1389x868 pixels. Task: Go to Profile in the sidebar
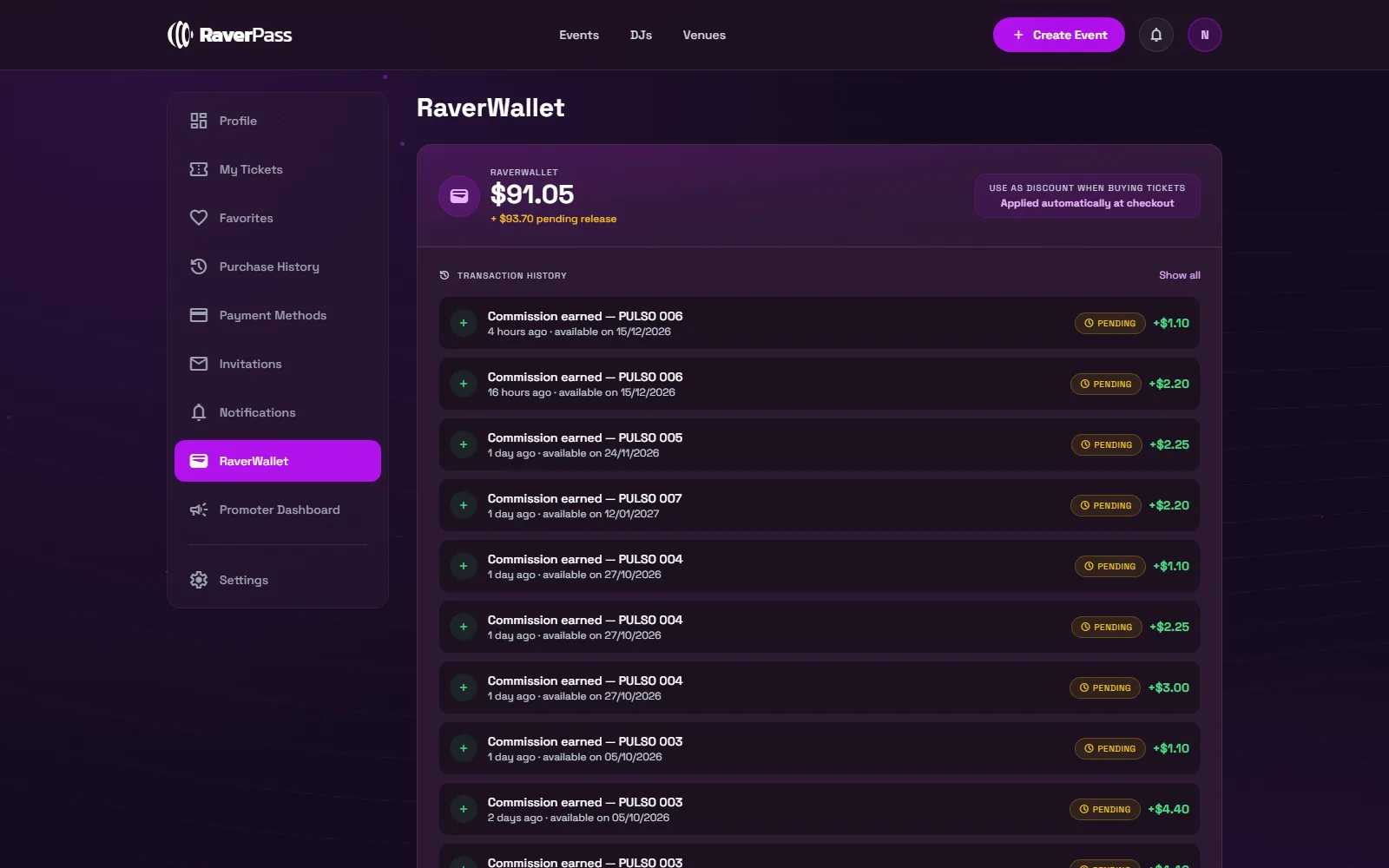click(x=278, y=121)
